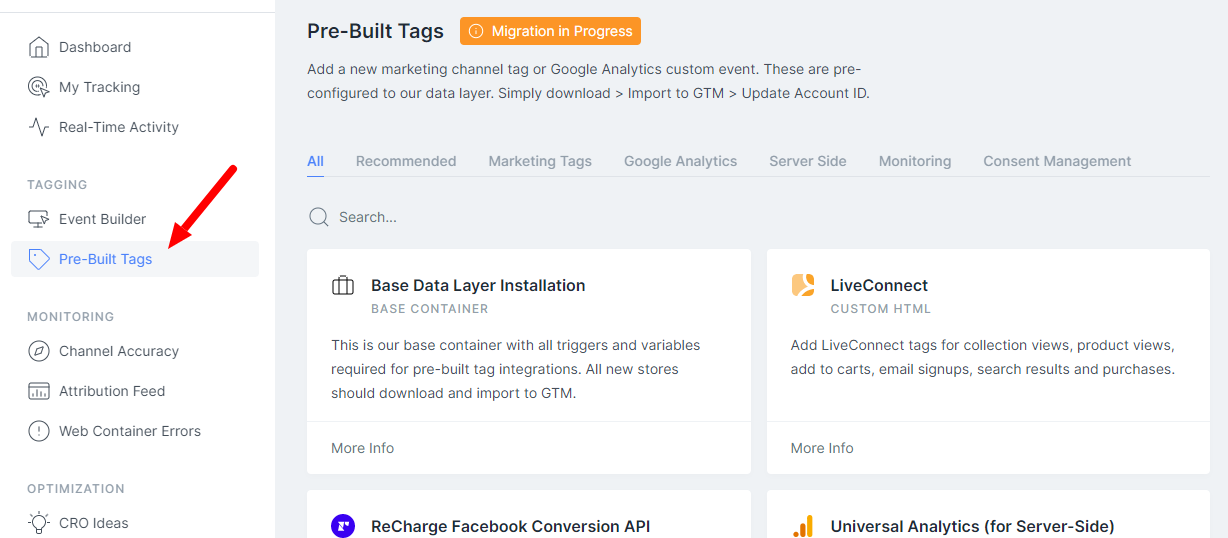Focus the Search tags input field
This screenshot has width=1228, height=538.
[758, 217]
